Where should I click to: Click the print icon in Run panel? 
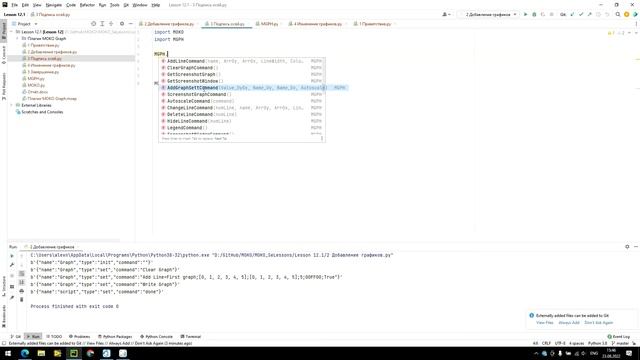tap(22, 291)
